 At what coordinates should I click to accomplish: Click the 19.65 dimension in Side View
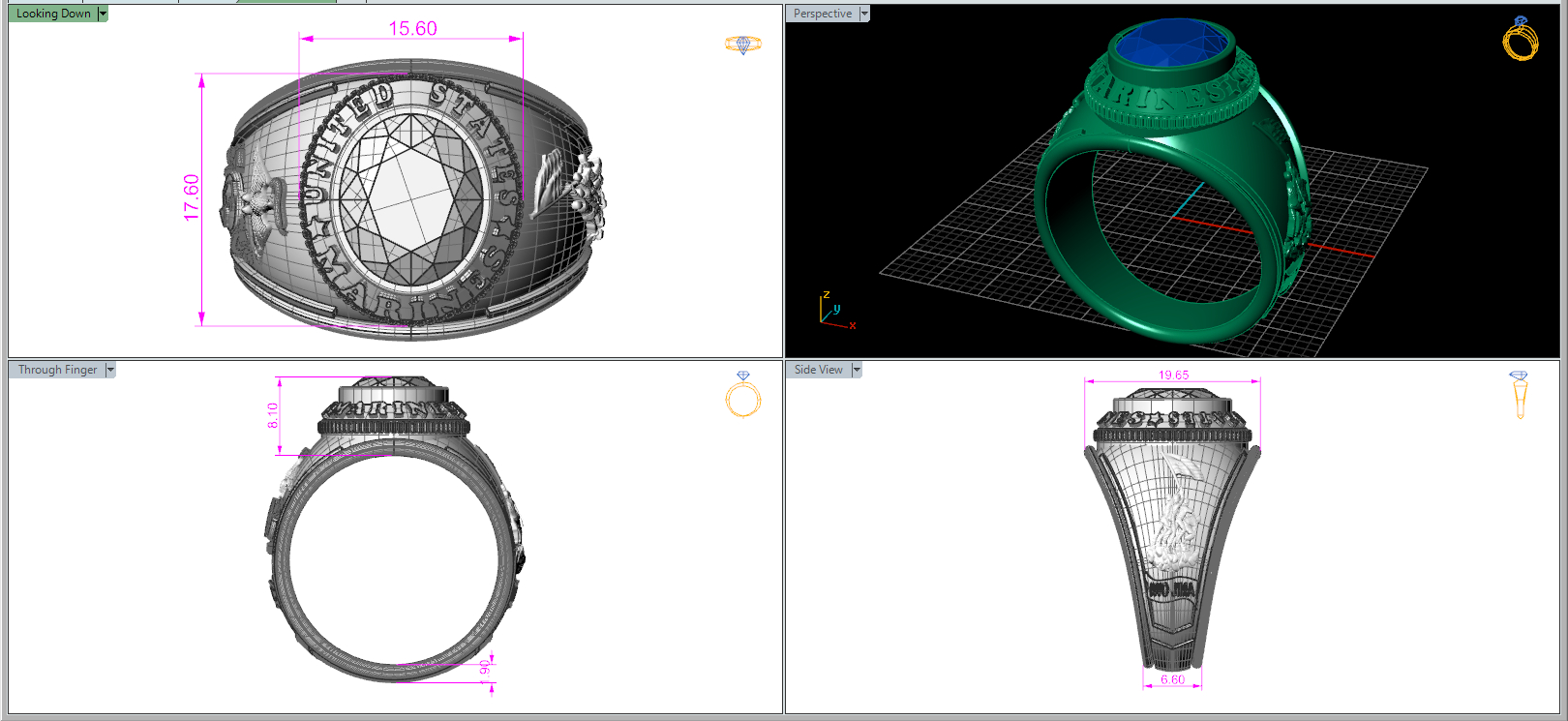[x=1173, y=375]
